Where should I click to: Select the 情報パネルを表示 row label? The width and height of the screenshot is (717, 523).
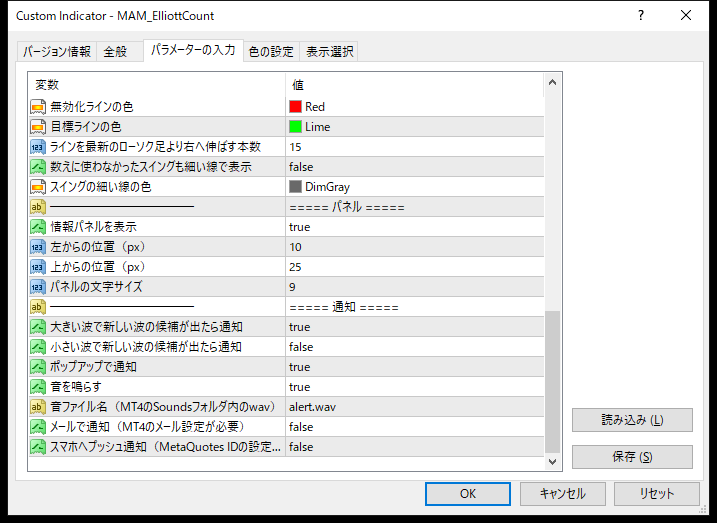point(93,227)
